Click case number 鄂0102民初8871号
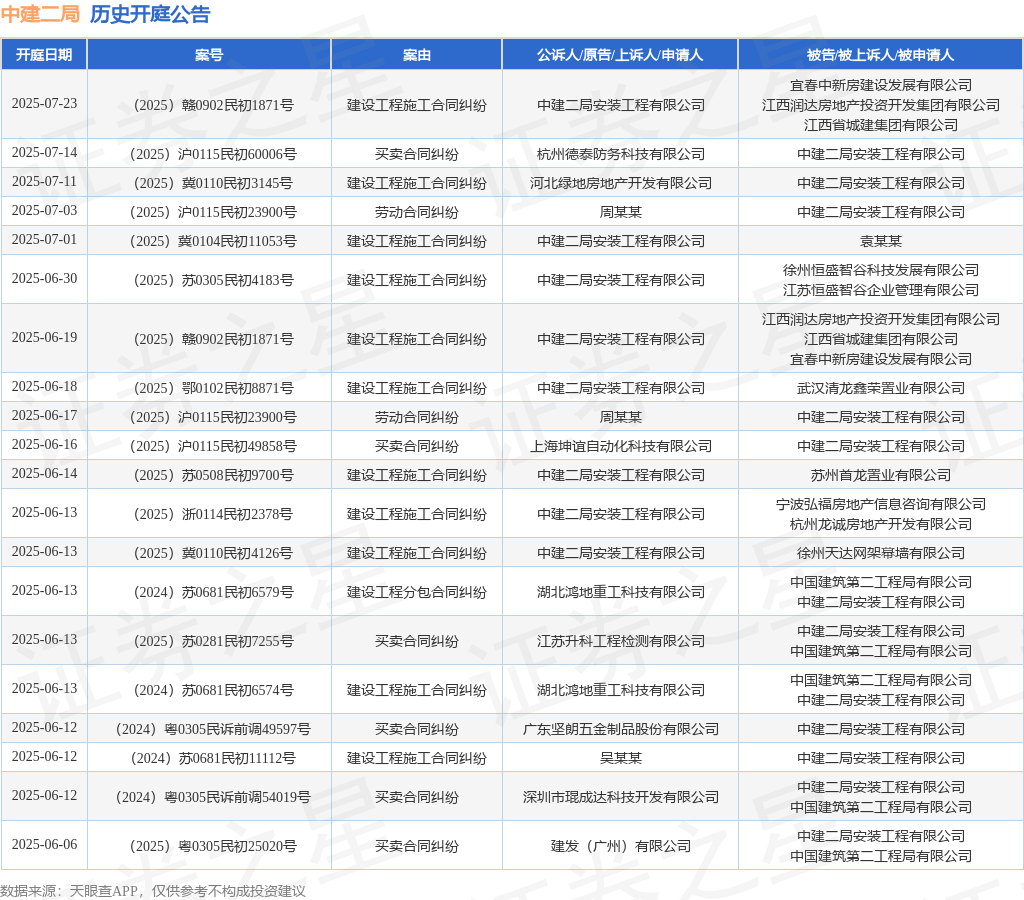 [x=213, y=388]
